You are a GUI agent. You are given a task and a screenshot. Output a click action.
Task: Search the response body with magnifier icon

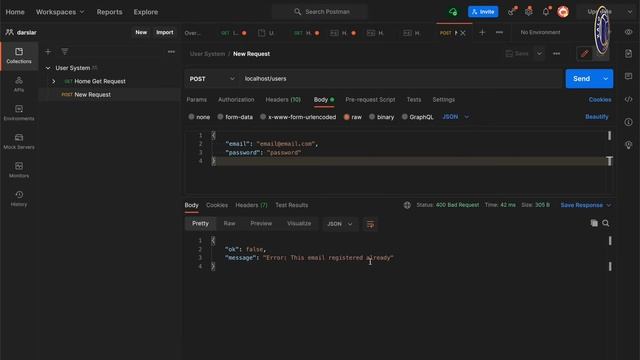tap(606, 223)
